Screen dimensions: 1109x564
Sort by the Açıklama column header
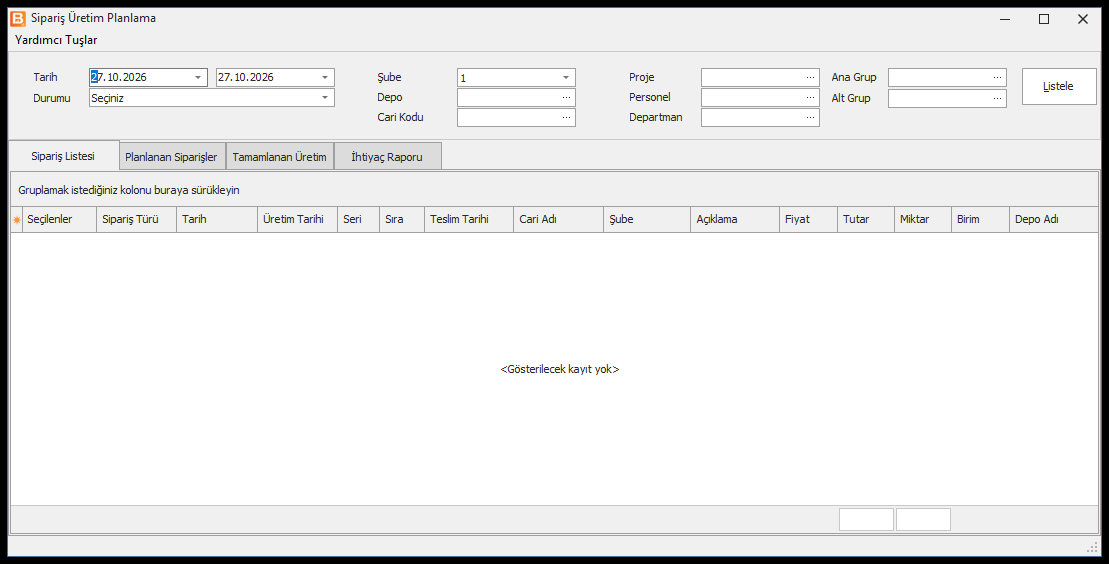click(735, 219)
